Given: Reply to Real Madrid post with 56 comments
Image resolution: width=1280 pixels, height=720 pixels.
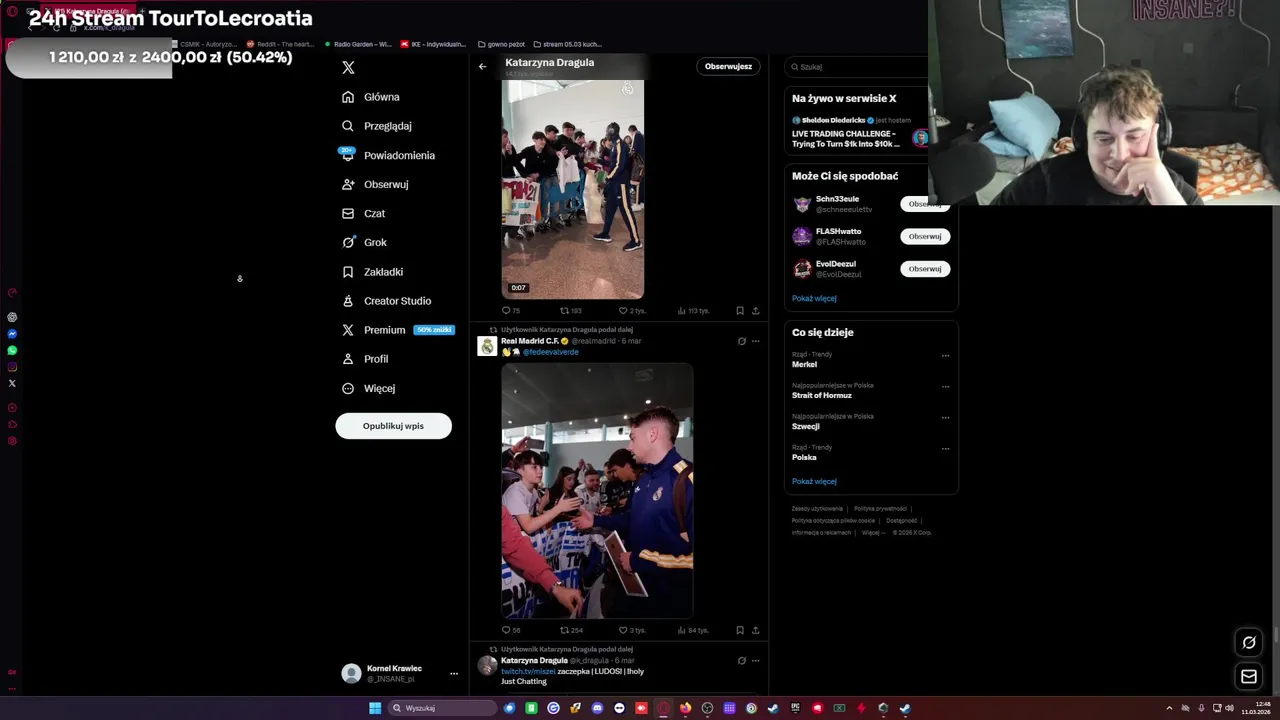Looking at the screenshot, I should tap(510, 631).
